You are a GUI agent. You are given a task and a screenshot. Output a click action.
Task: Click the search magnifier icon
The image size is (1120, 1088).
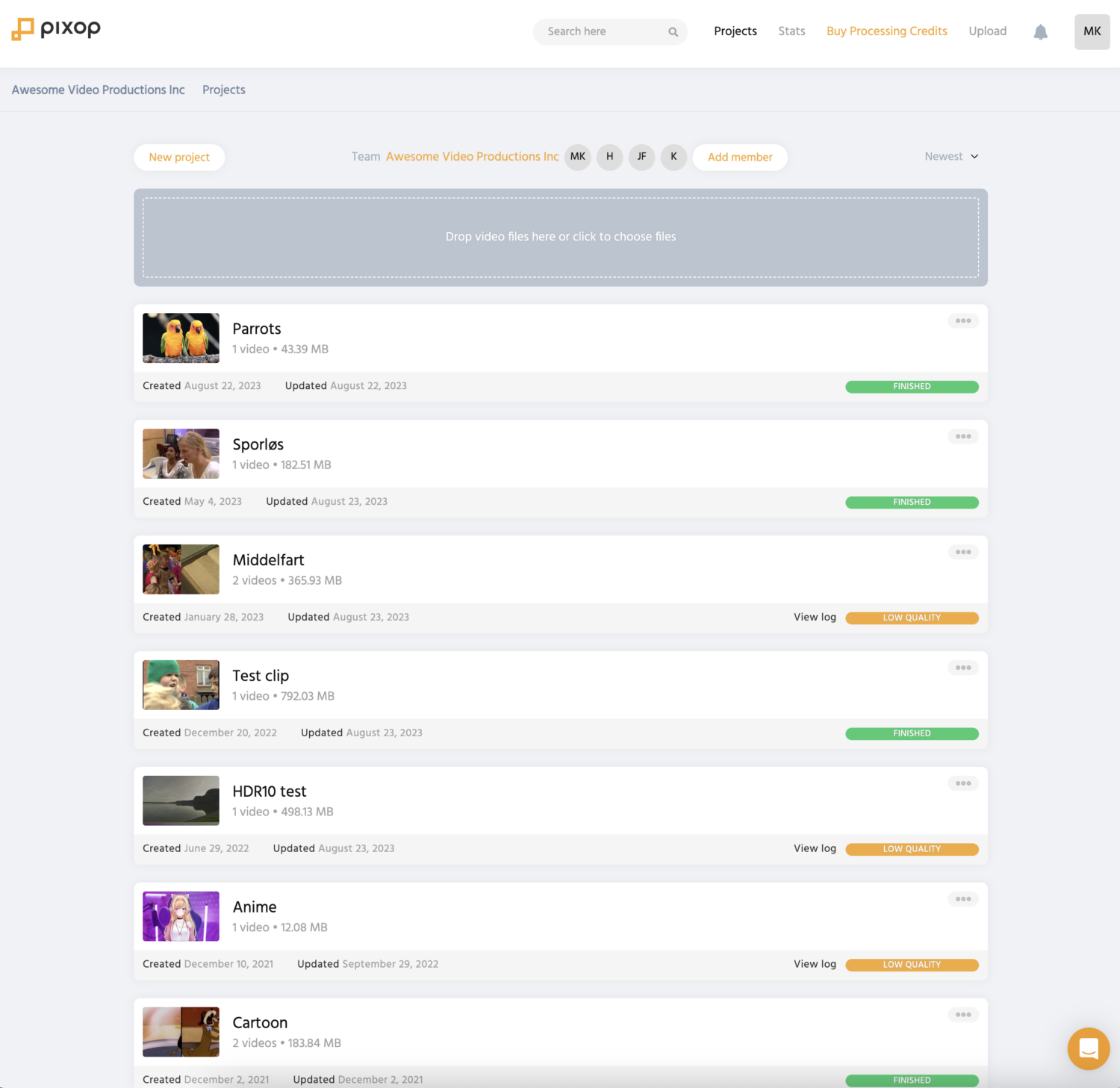coord(671,32)
